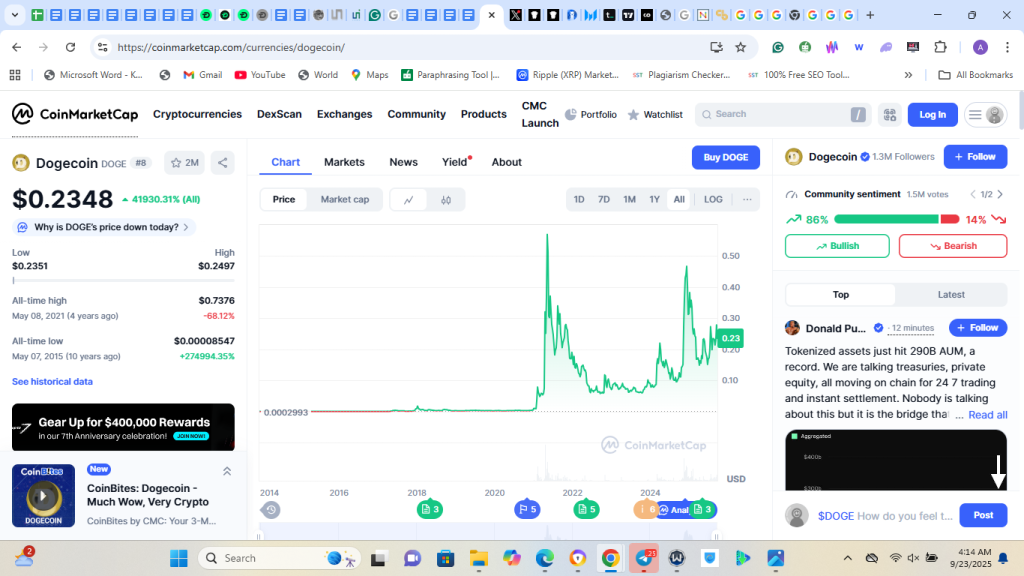Collapse the CoinBites card chevron
1024x576 pixels.
coord(227,471)
